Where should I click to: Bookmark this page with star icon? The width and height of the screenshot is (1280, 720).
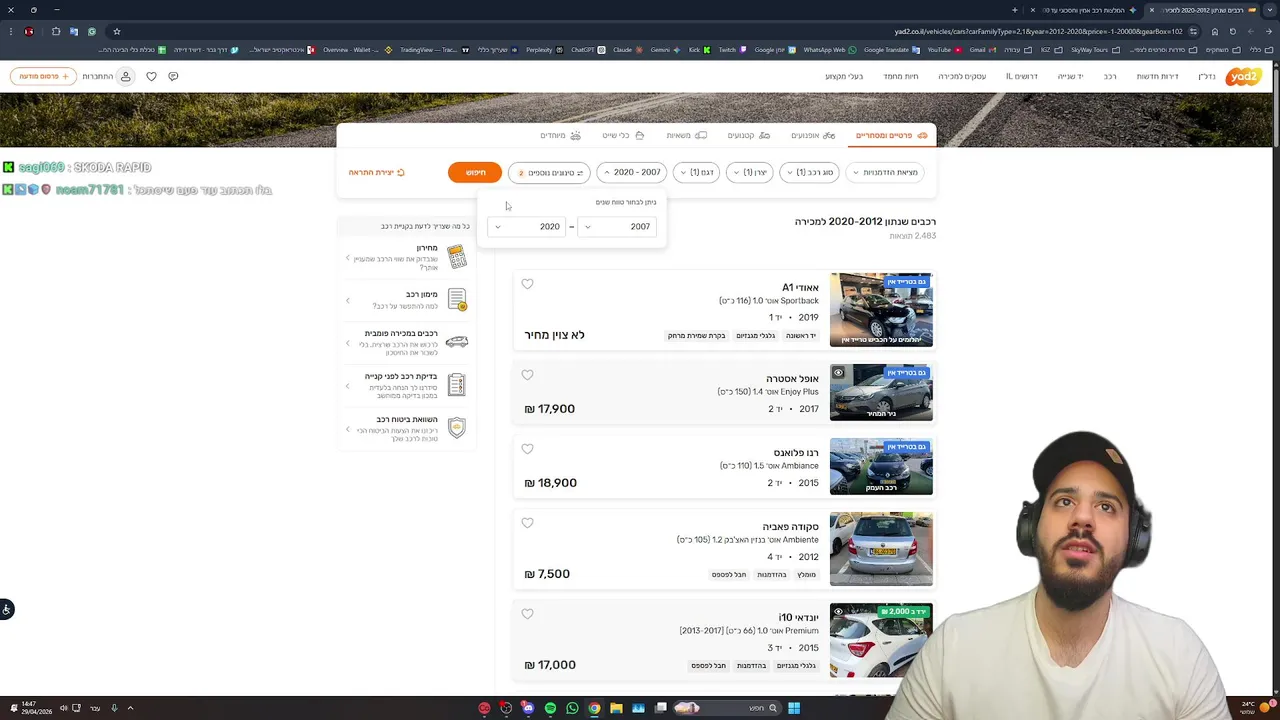coord(116,31)
